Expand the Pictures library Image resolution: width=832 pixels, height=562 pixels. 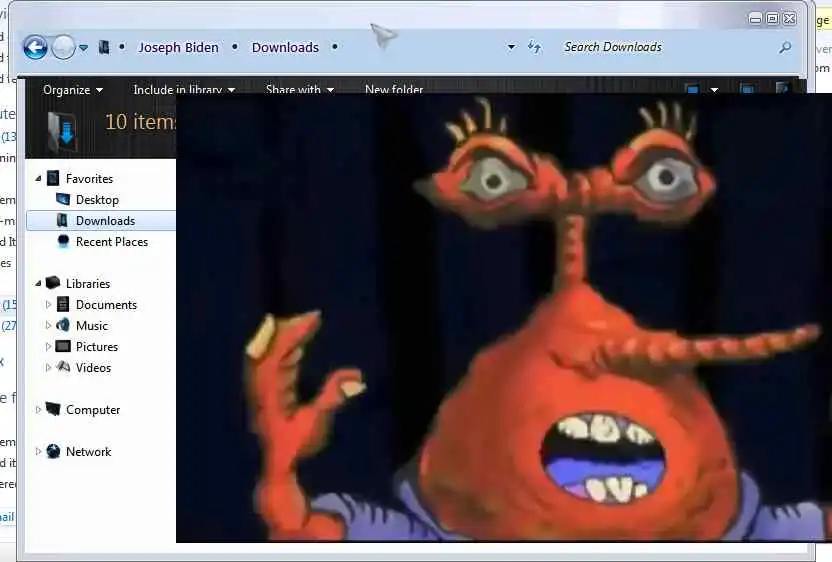48,347
